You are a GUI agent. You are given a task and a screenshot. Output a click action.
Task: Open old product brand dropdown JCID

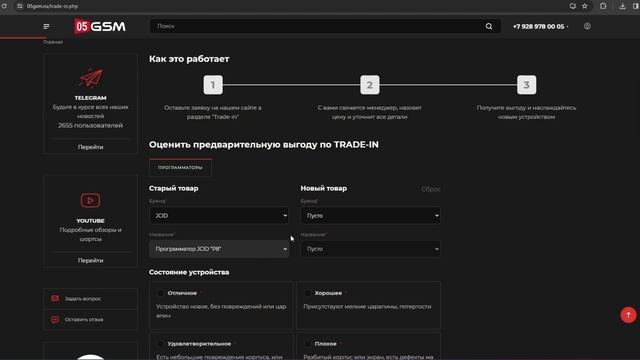coord(219,216)
